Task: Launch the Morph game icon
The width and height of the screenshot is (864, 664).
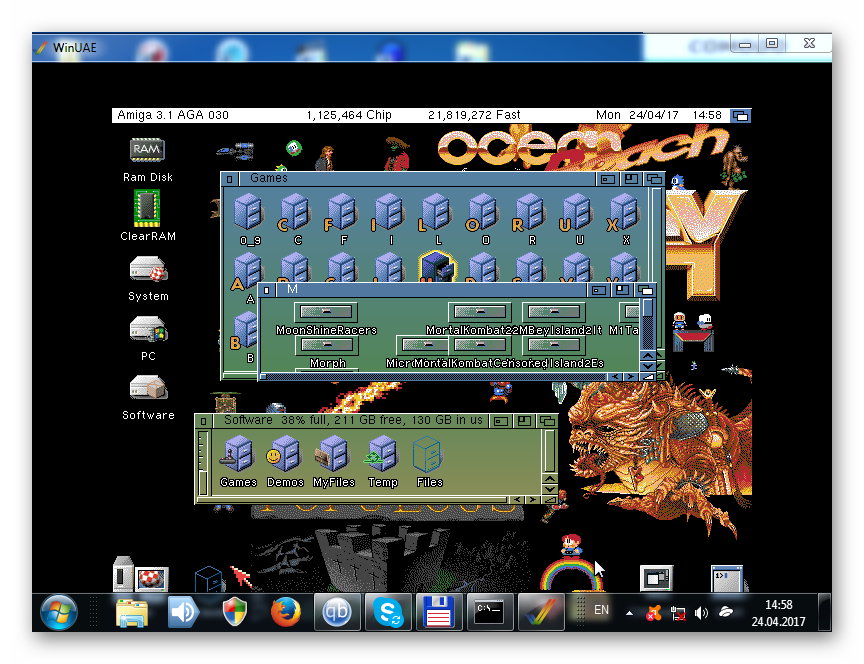Action: tap(327, 345)
